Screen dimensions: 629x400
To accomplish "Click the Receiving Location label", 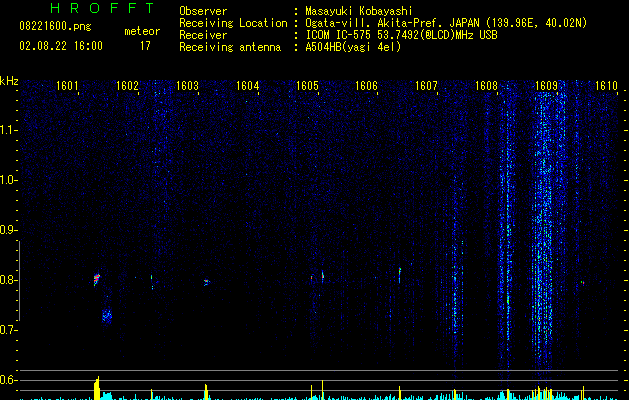I will (233, 23).
